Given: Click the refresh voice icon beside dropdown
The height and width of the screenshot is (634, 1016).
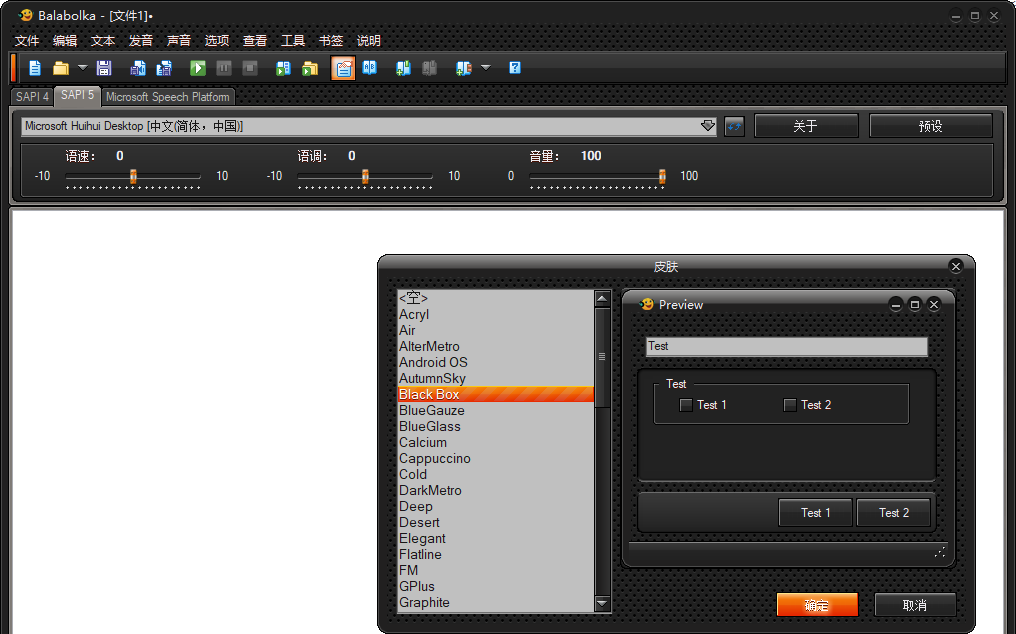Looking at the screenshot, I should 734,126.
